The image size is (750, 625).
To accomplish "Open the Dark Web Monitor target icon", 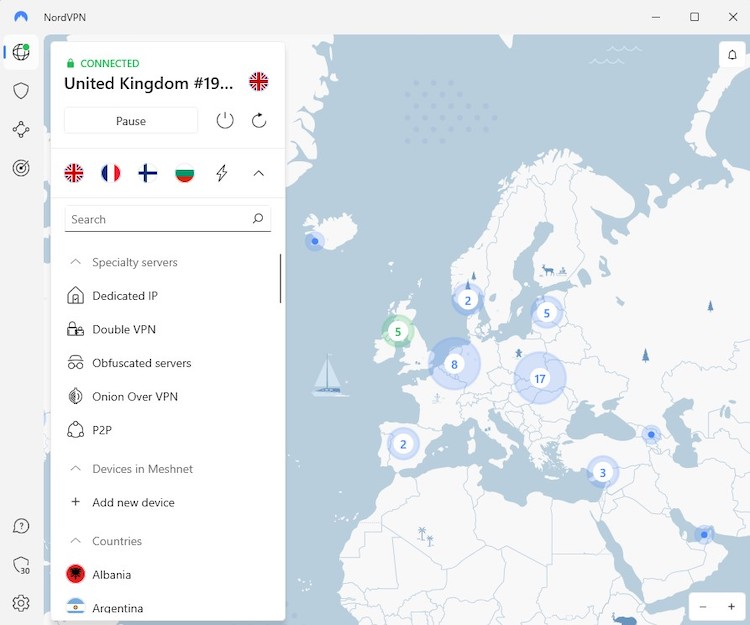I will click(x=21, y=168).
